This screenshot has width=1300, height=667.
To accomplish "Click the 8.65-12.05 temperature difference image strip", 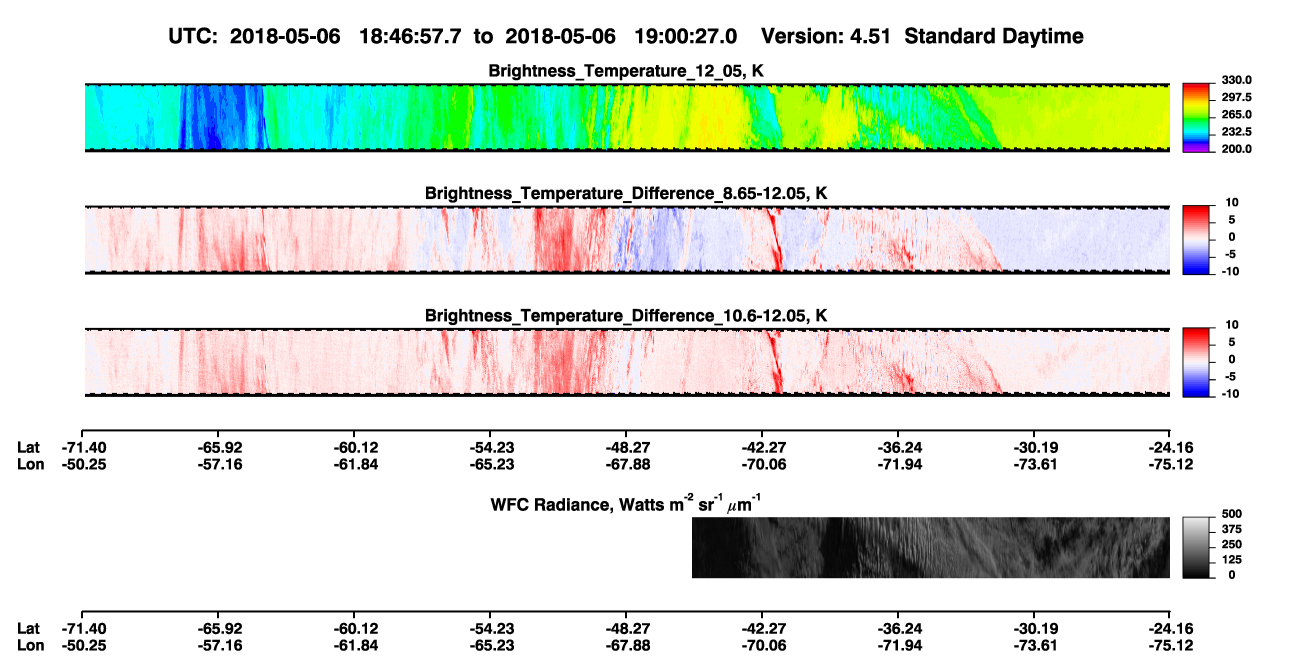I will pos(627,240).
